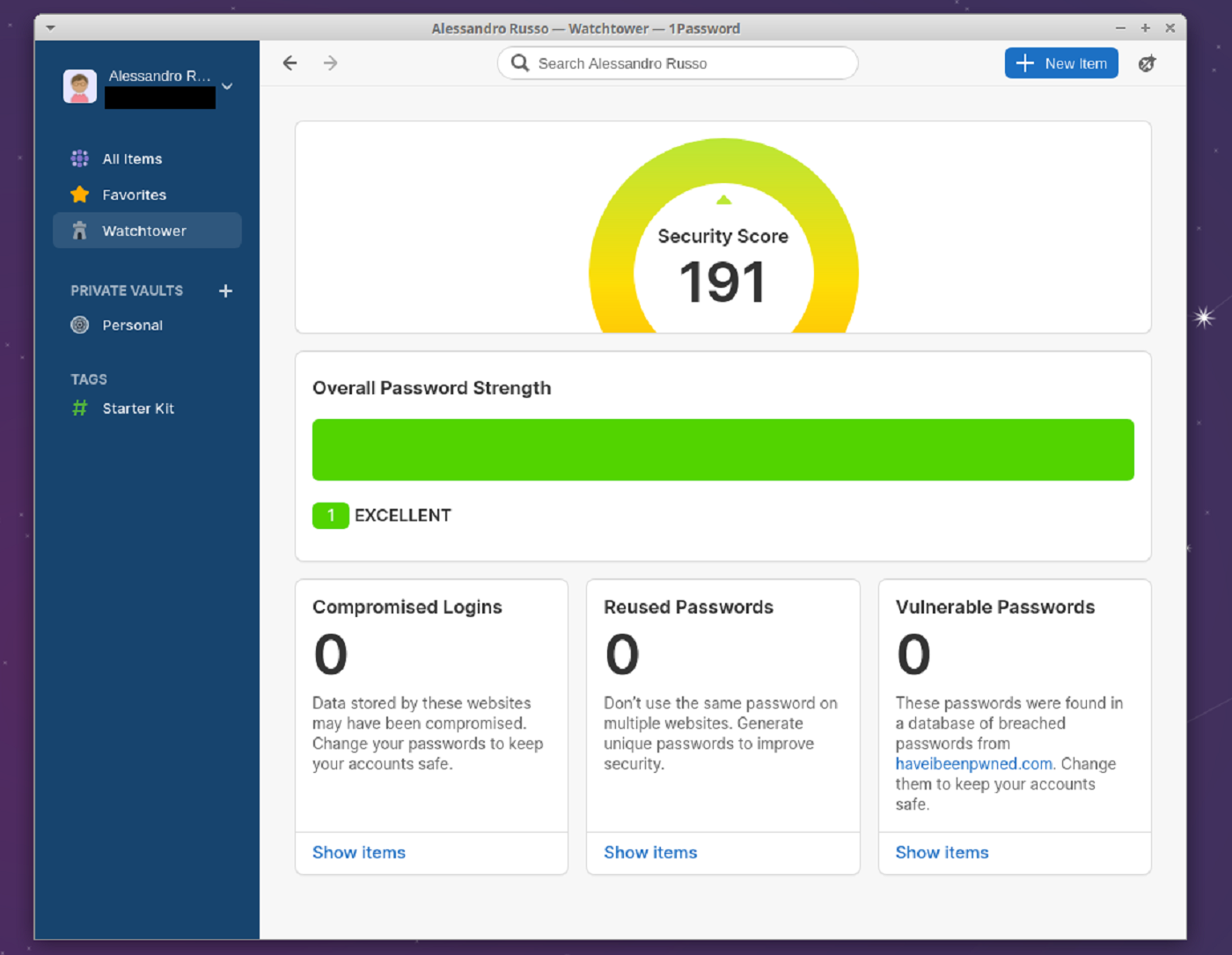Select the All Items grid icon
Viewport: 1232px width, 955px height.
pyautogui.click(x=79, y=158)
